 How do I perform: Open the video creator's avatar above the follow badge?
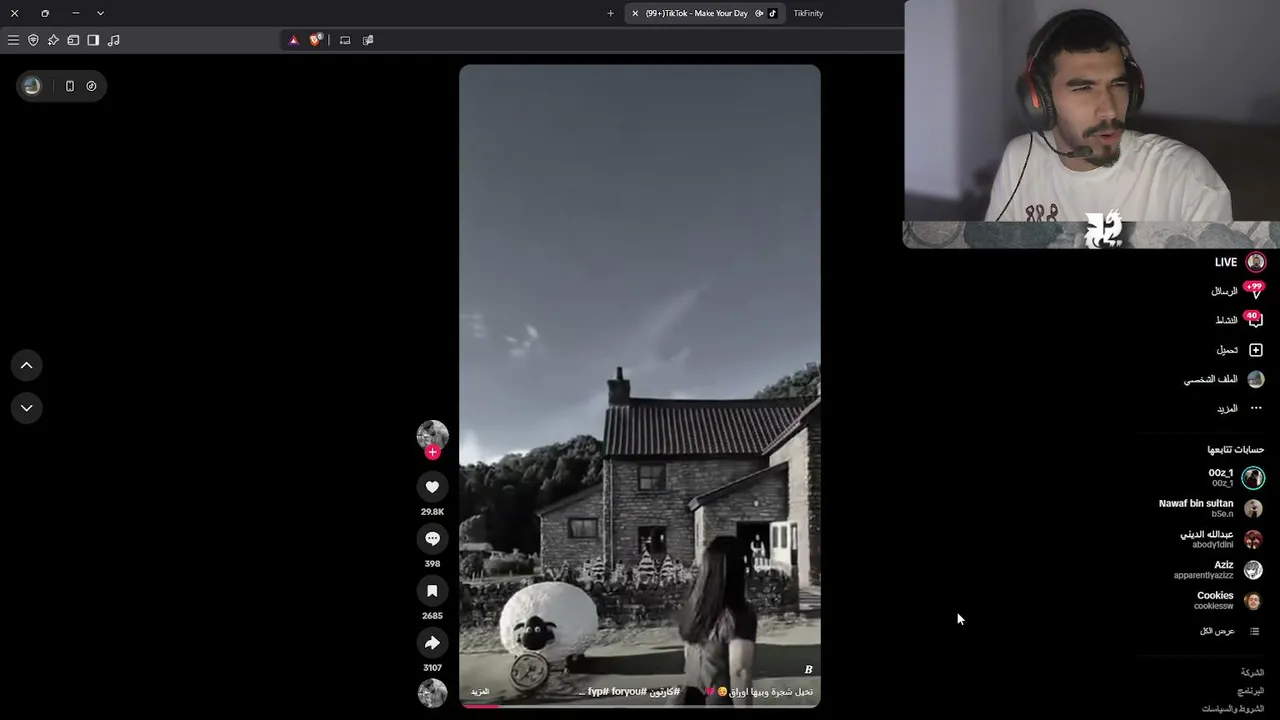432,435
